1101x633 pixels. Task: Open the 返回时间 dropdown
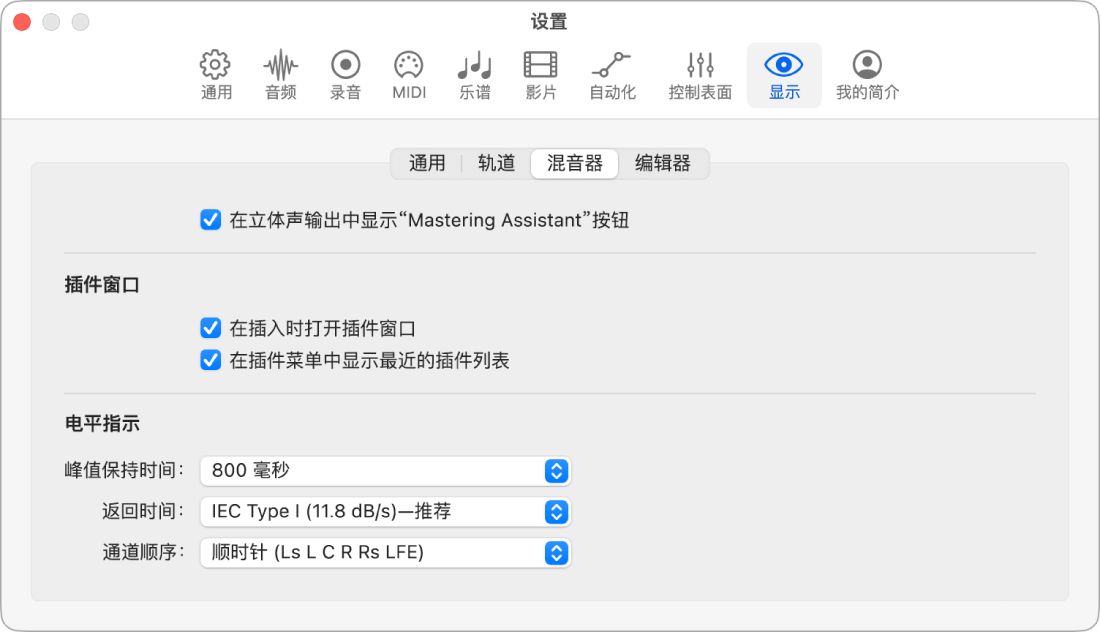(x=385, y=512)
